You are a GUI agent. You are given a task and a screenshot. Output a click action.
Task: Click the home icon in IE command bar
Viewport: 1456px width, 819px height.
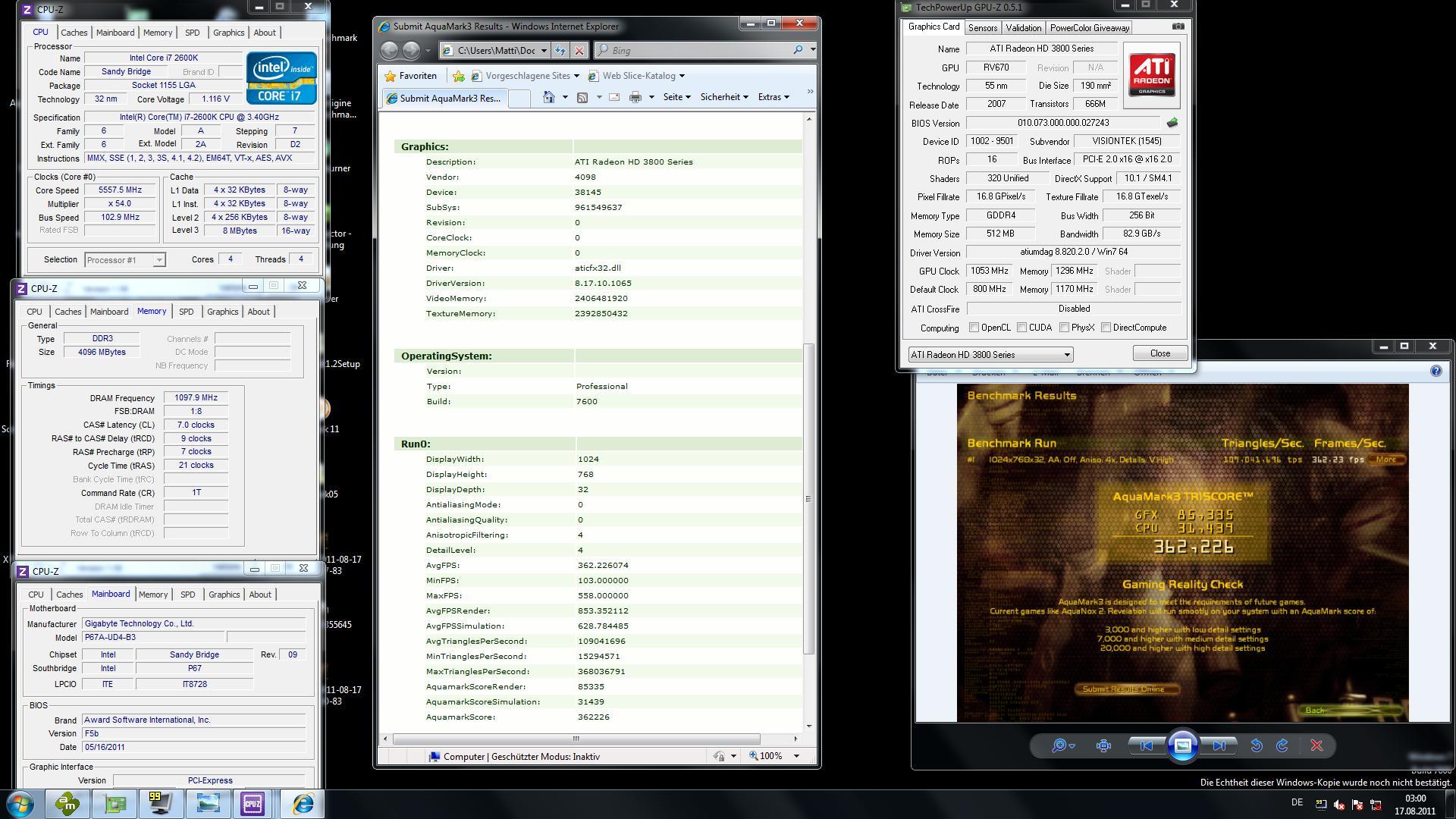(548, 97)
